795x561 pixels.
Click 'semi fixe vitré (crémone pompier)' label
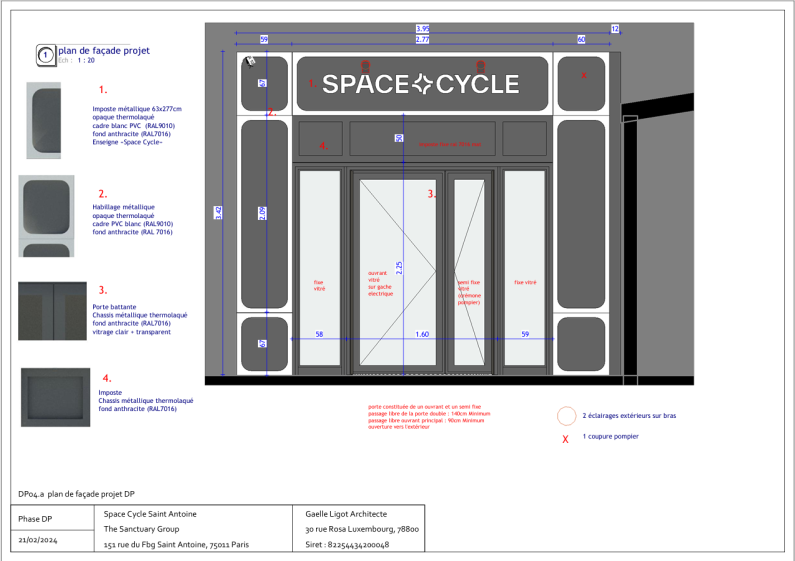click(x=469, y=292)
